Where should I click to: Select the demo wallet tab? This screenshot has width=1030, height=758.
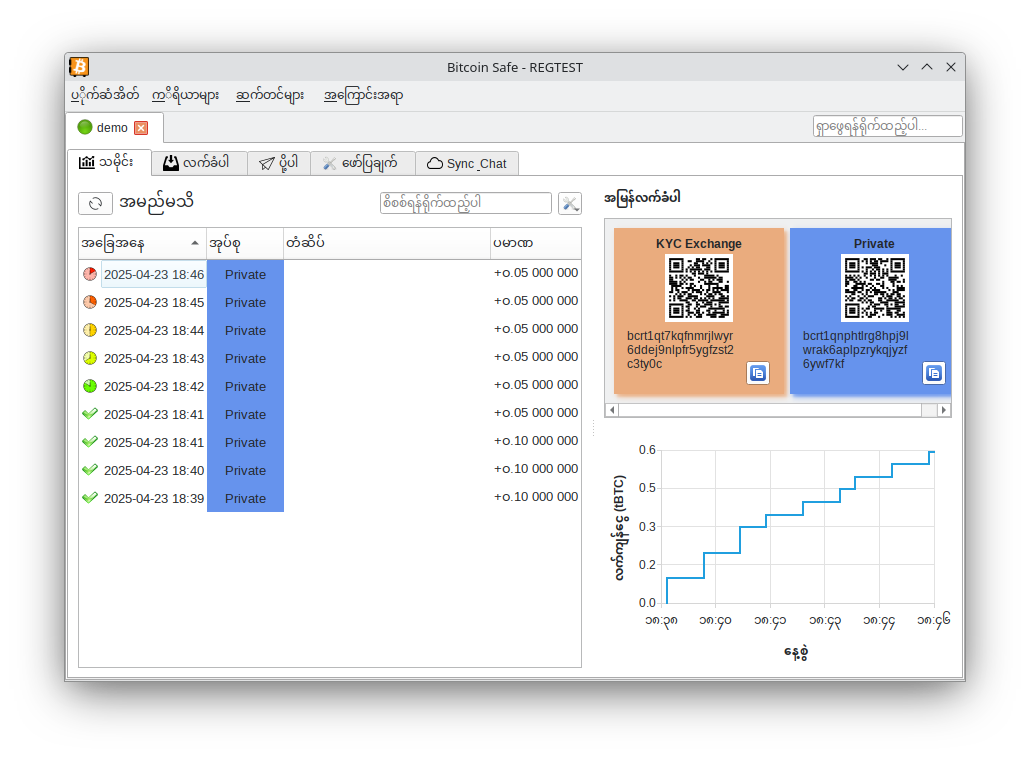tap(114, 127)
